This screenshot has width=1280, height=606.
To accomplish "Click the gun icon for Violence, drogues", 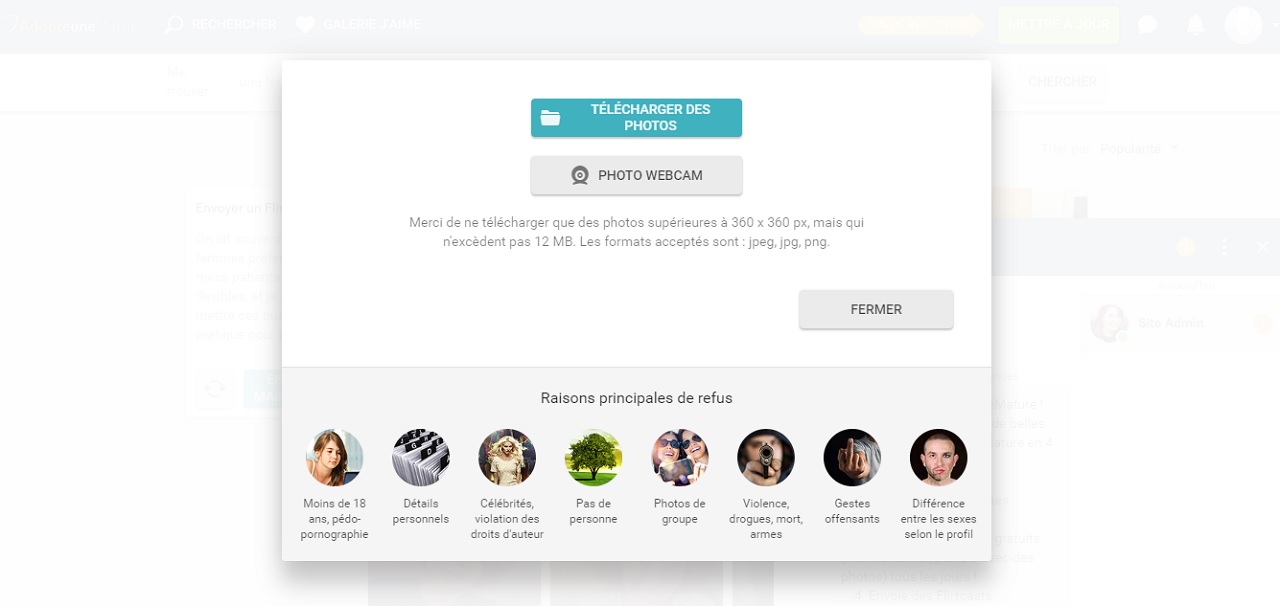I will pos(766,458).
